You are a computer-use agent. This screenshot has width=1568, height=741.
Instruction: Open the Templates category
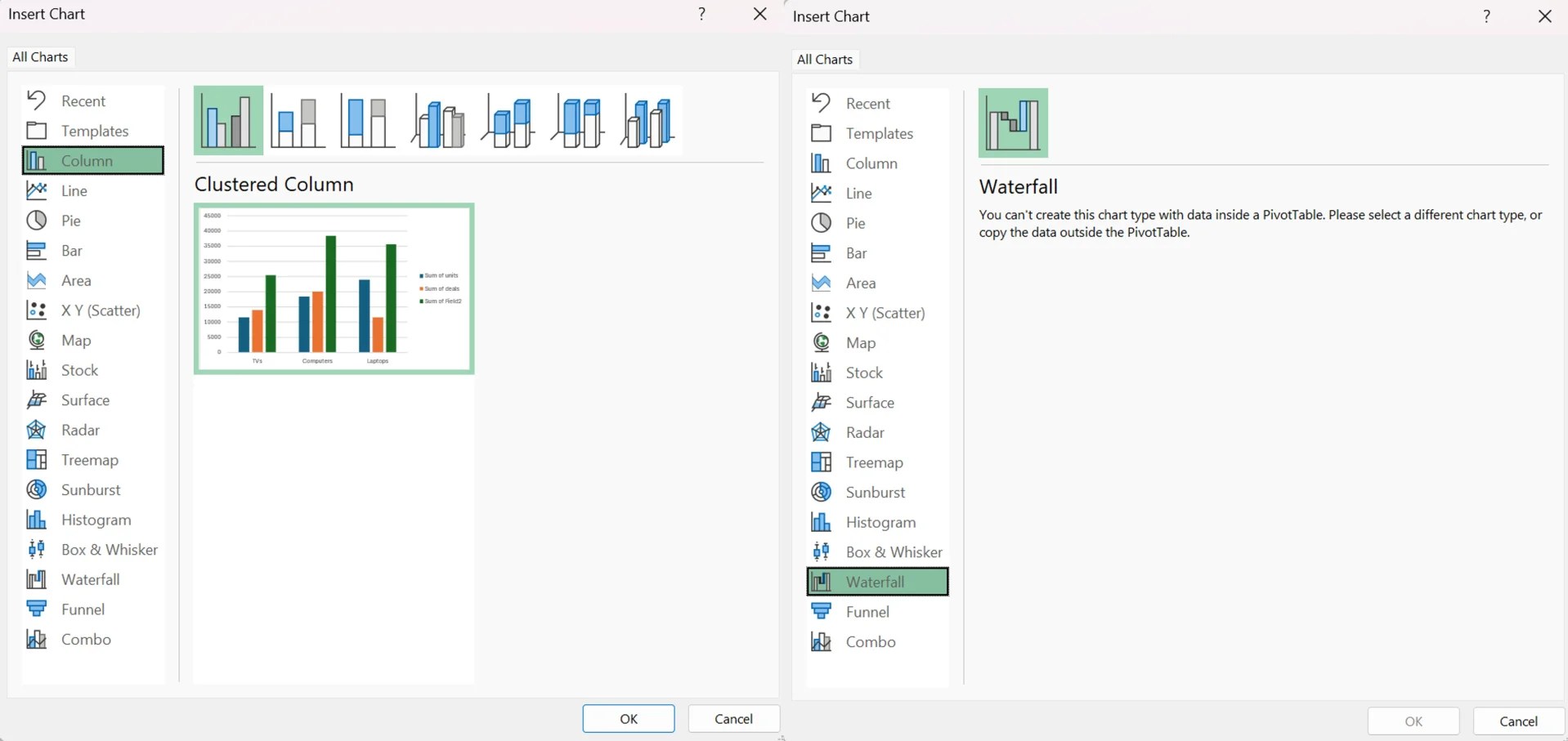point(95,131)
